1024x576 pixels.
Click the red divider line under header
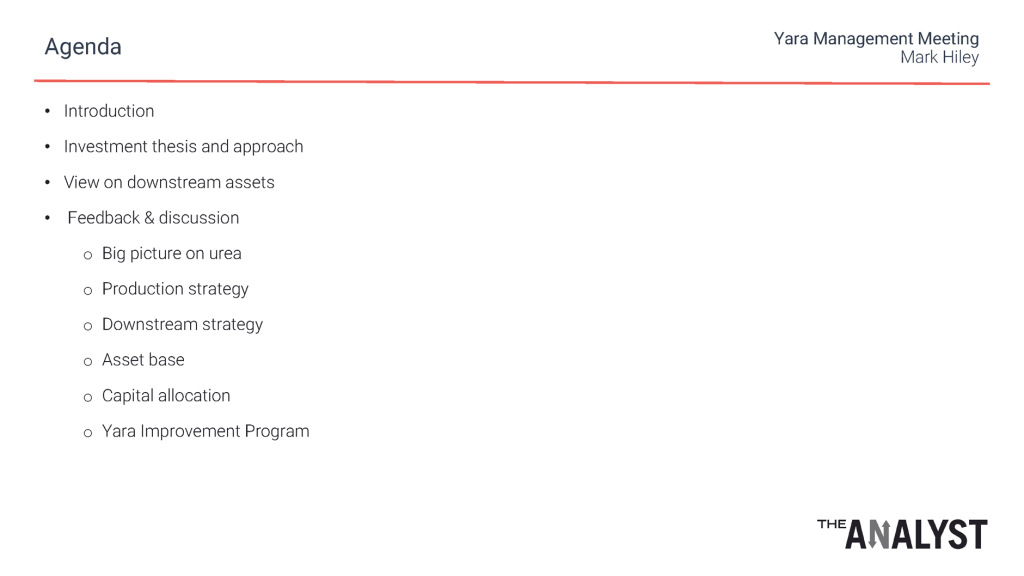(512, 82)
